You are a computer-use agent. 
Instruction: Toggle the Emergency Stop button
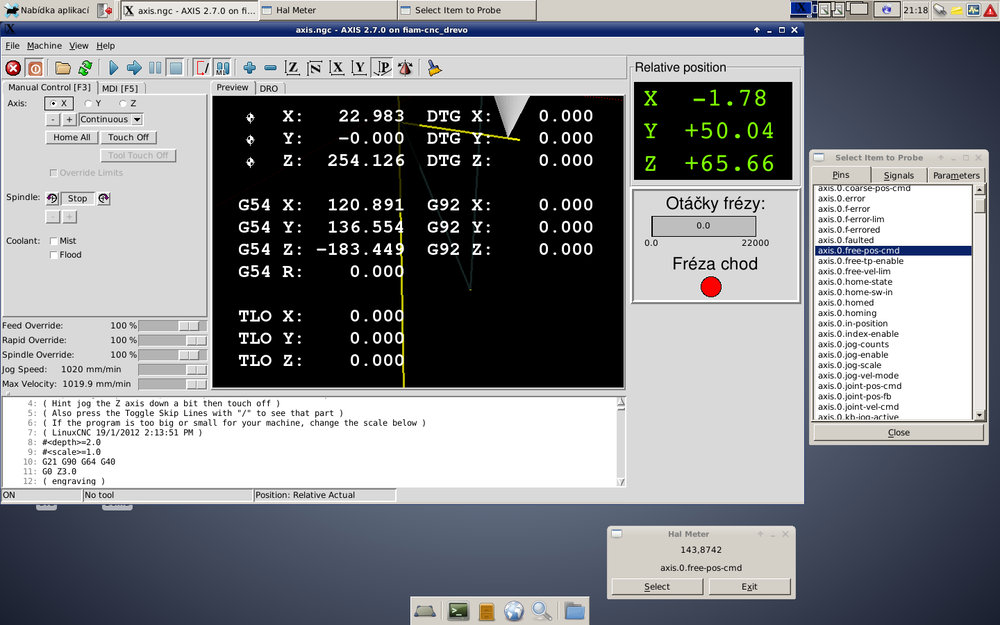13,68
